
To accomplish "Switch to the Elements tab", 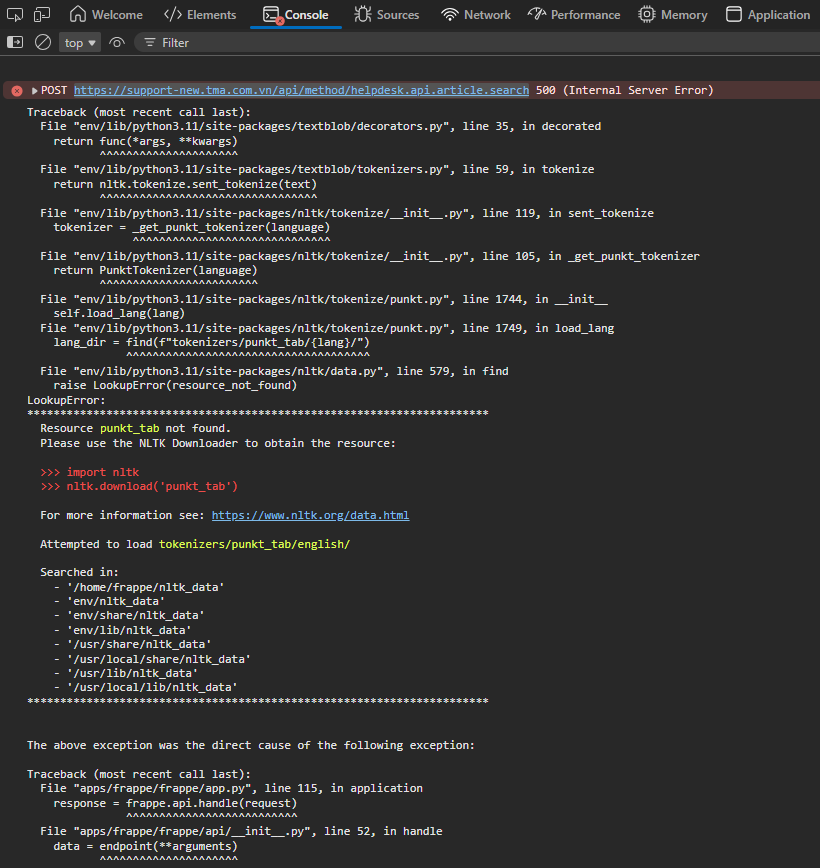I will [199, 14].
